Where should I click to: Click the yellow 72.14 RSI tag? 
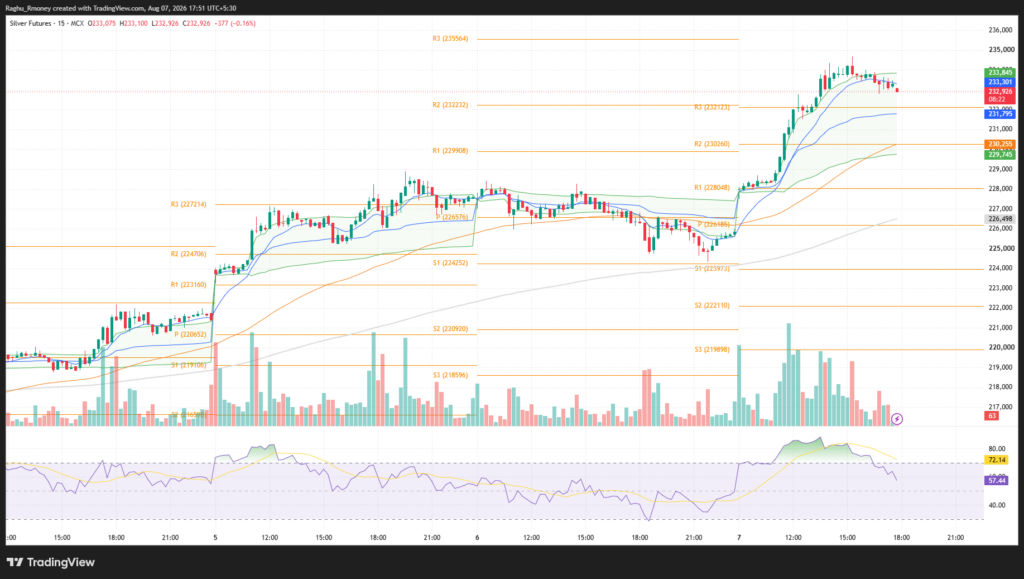pos(997,460)
